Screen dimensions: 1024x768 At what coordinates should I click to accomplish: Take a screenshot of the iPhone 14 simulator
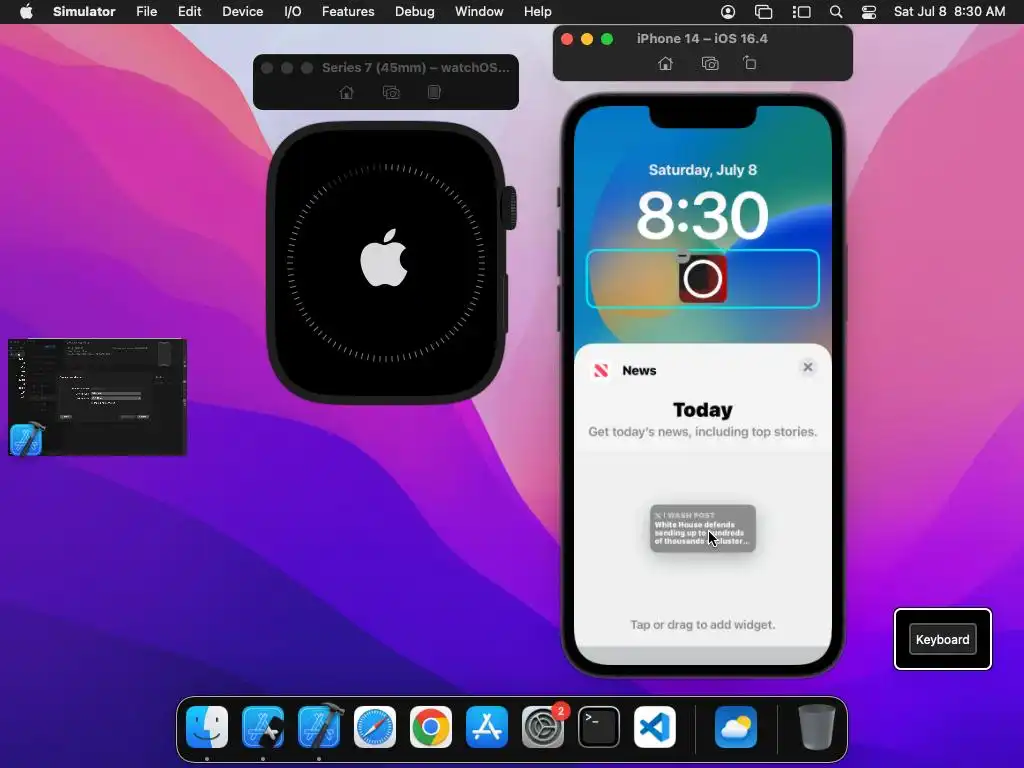710,63
